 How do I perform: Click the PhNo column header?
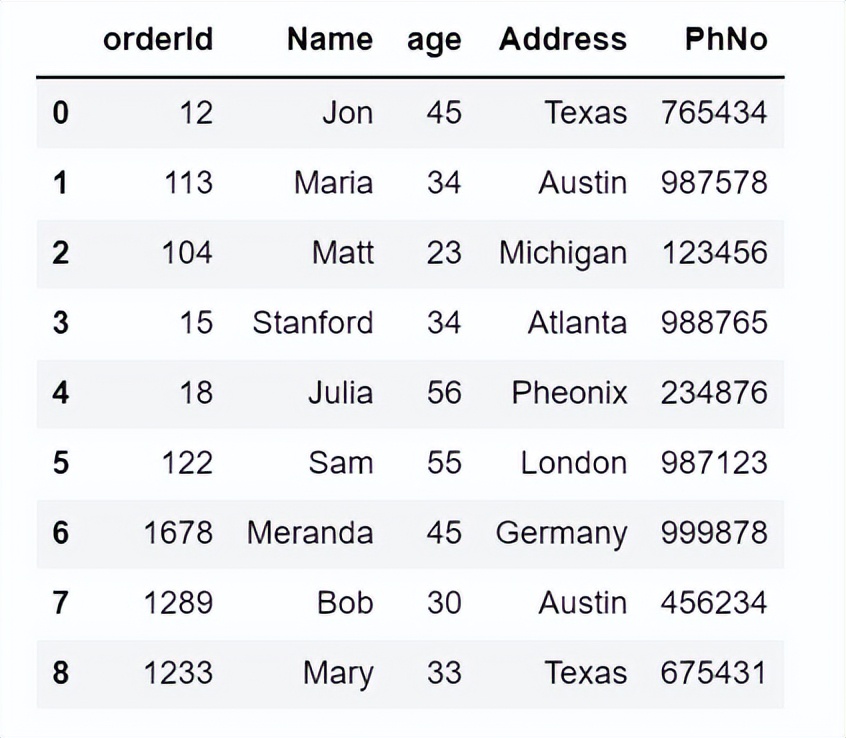coord(726,39)
